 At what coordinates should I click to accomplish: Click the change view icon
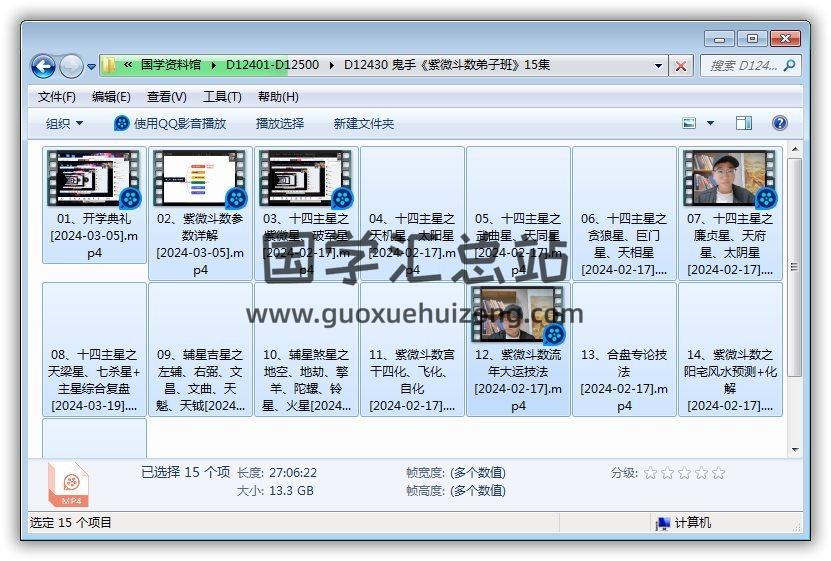click(x=689, y=123)
